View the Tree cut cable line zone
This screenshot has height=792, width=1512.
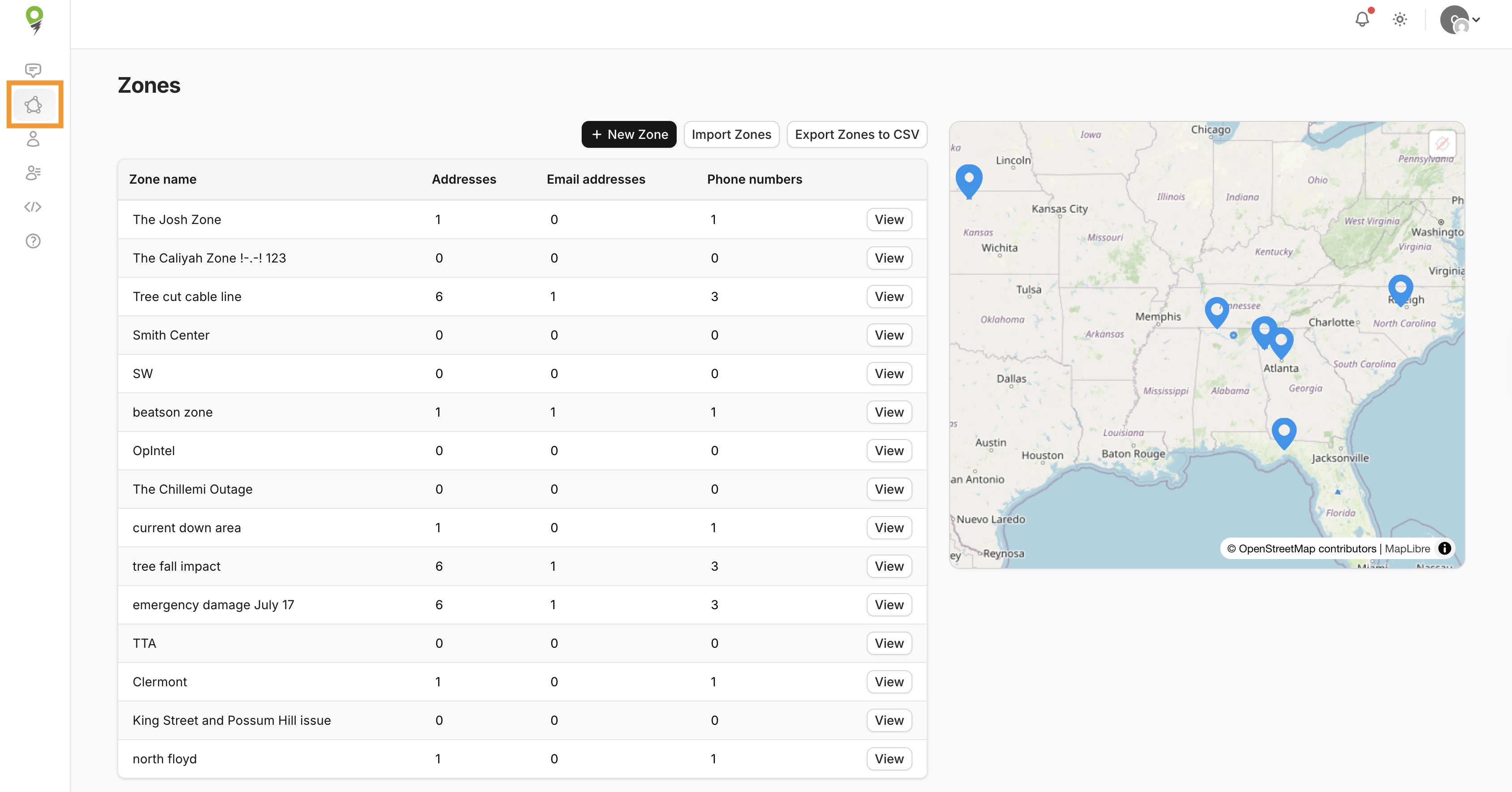(889, 296)
